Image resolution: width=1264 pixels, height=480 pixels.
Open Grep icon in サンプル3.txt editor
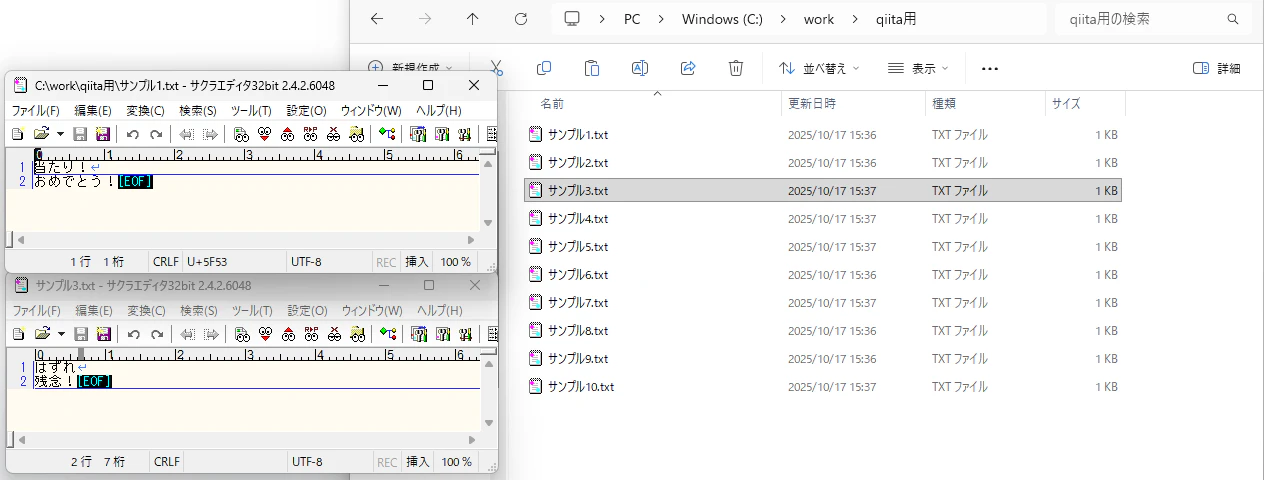356,333
